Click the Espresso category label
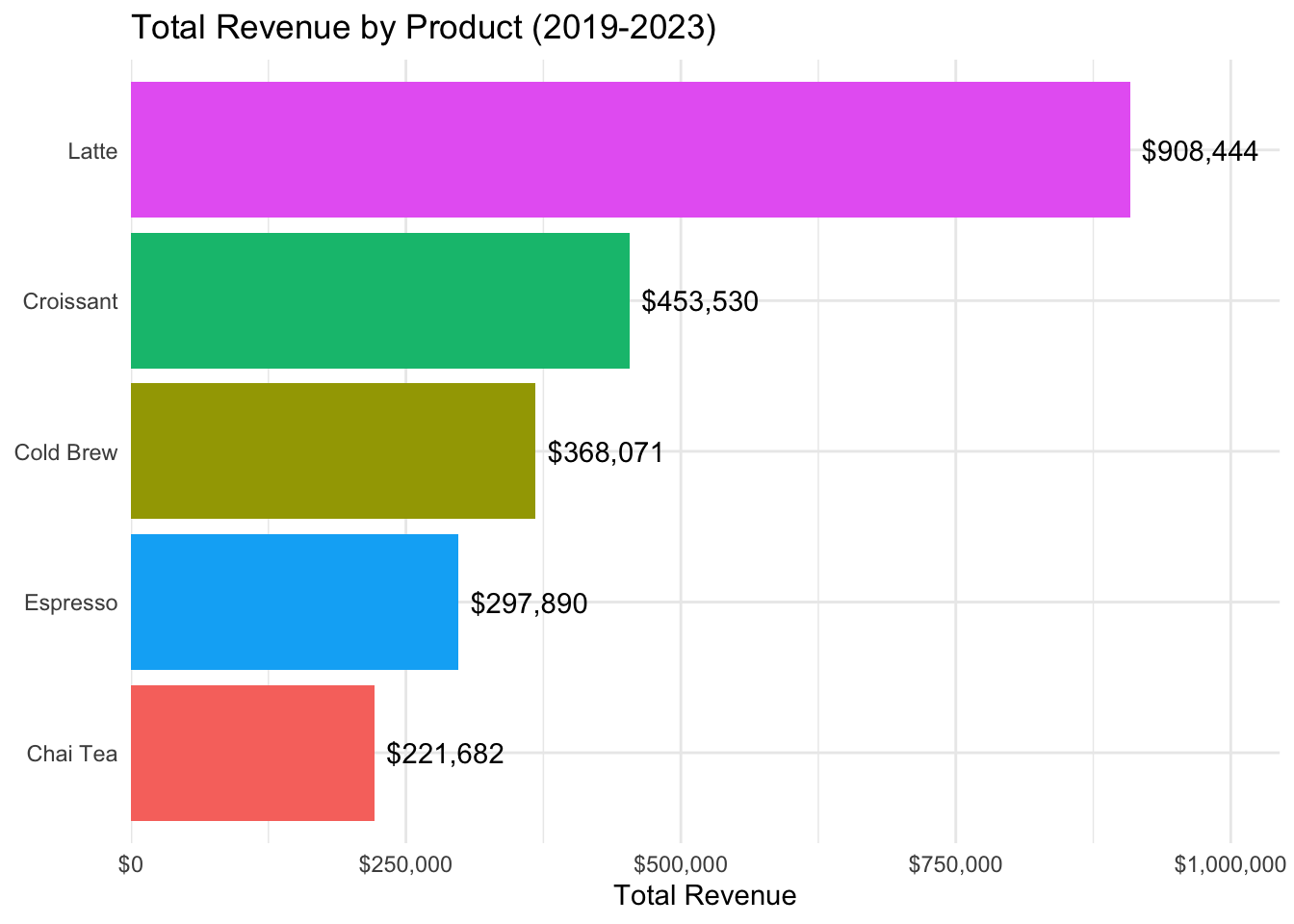Image resolution: width=1294 pixels, height=924 pixels. coord(70,603)
